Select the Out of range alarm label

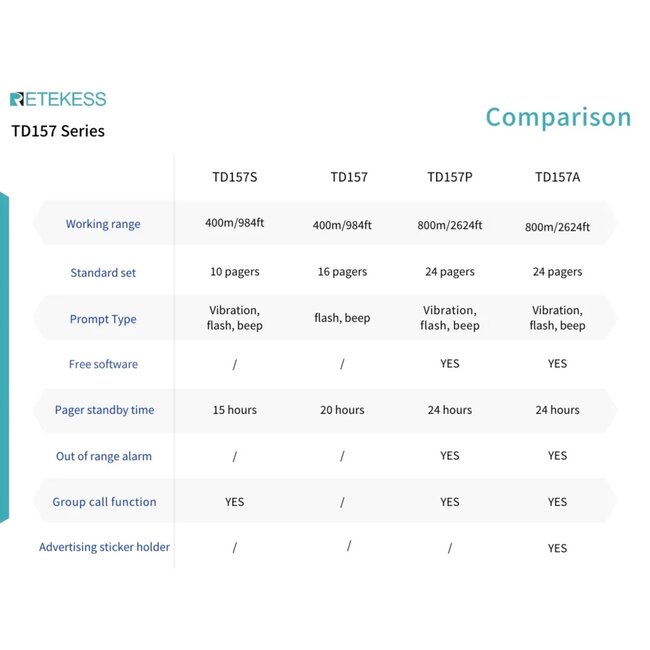104,456
